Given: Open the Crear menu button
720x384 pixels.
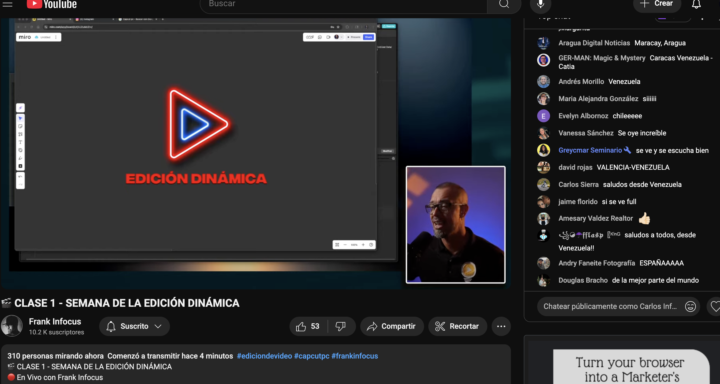Looking at the screenshot, I should [657, 4].
